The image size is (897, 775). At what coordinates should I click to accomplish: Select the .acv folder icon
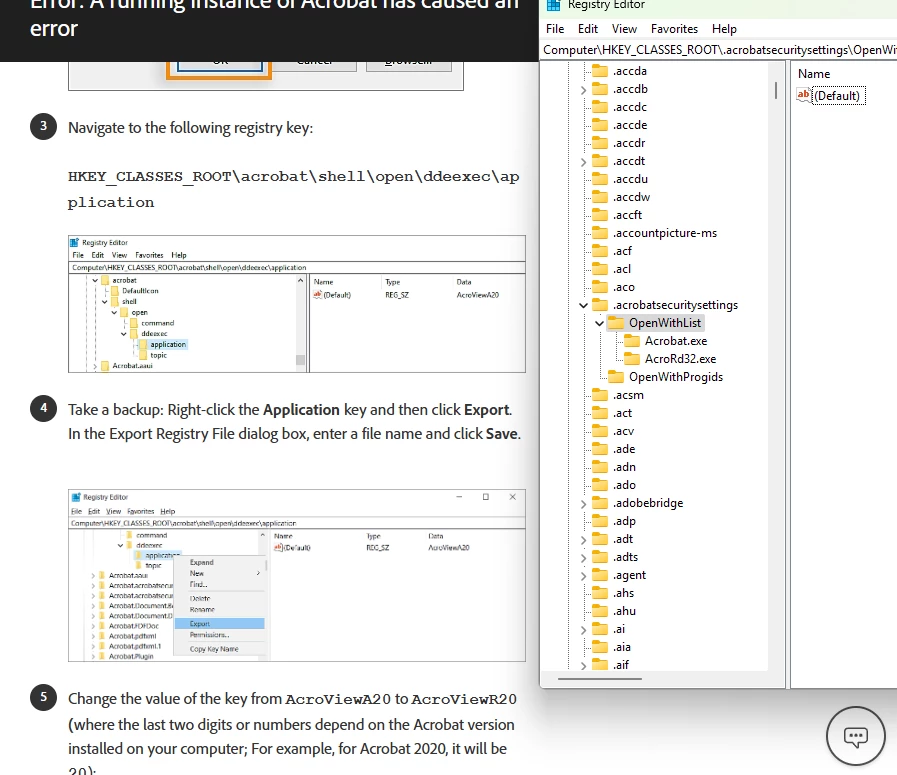coord(600,431)
